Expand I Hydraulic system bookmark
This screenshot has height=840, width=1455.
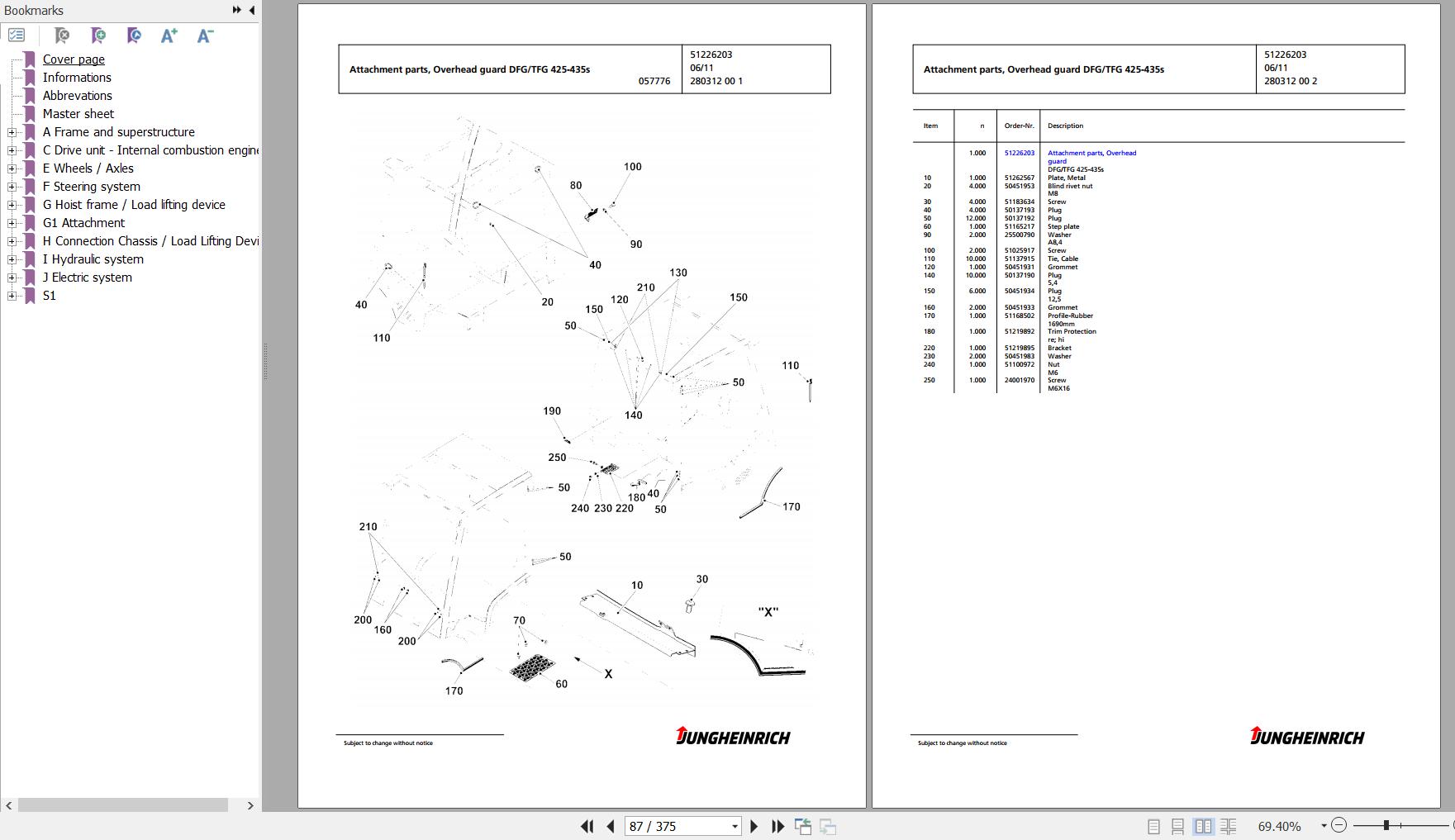12,259
